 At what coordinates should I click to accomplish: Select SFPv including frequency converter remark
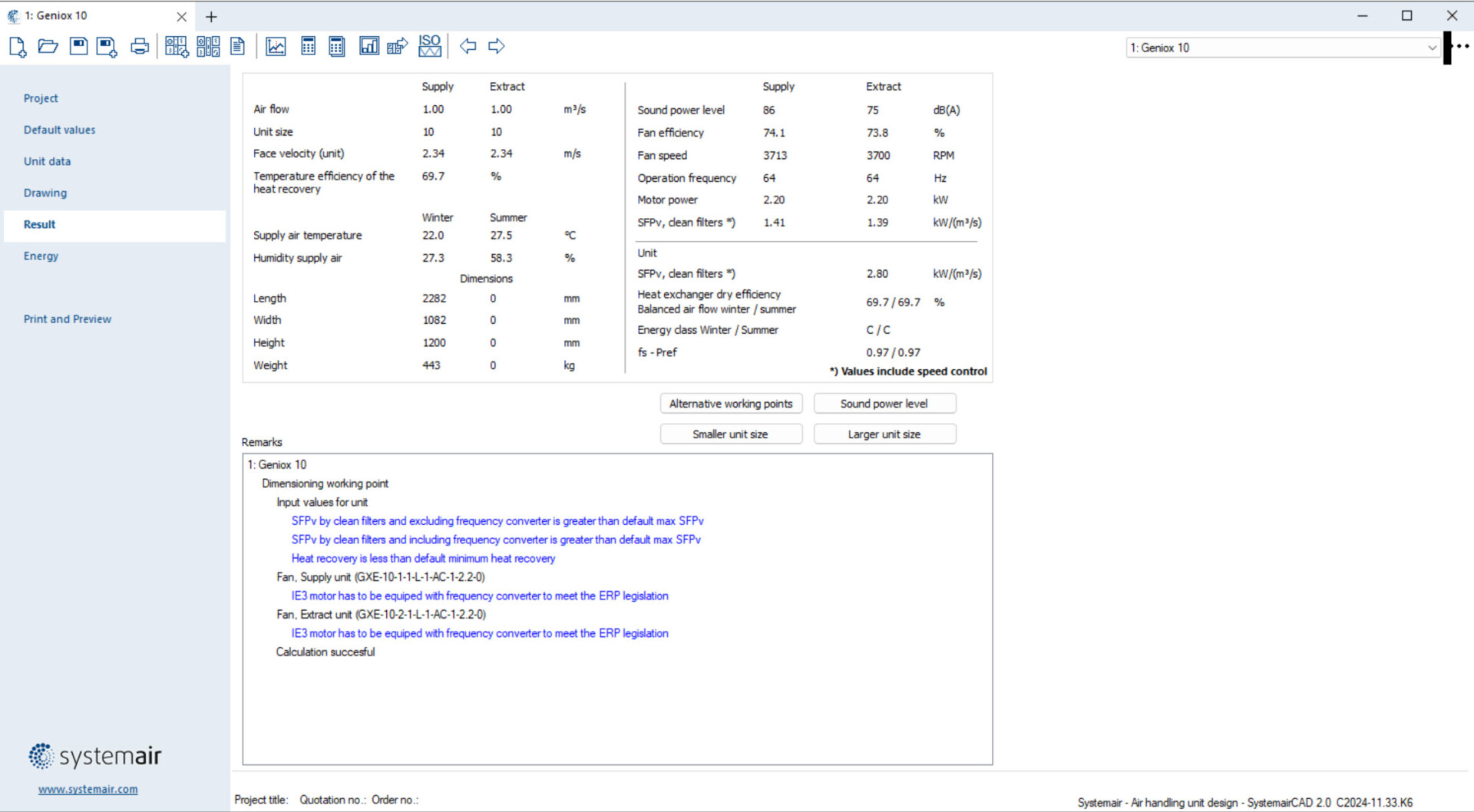[x=496, y=540]
